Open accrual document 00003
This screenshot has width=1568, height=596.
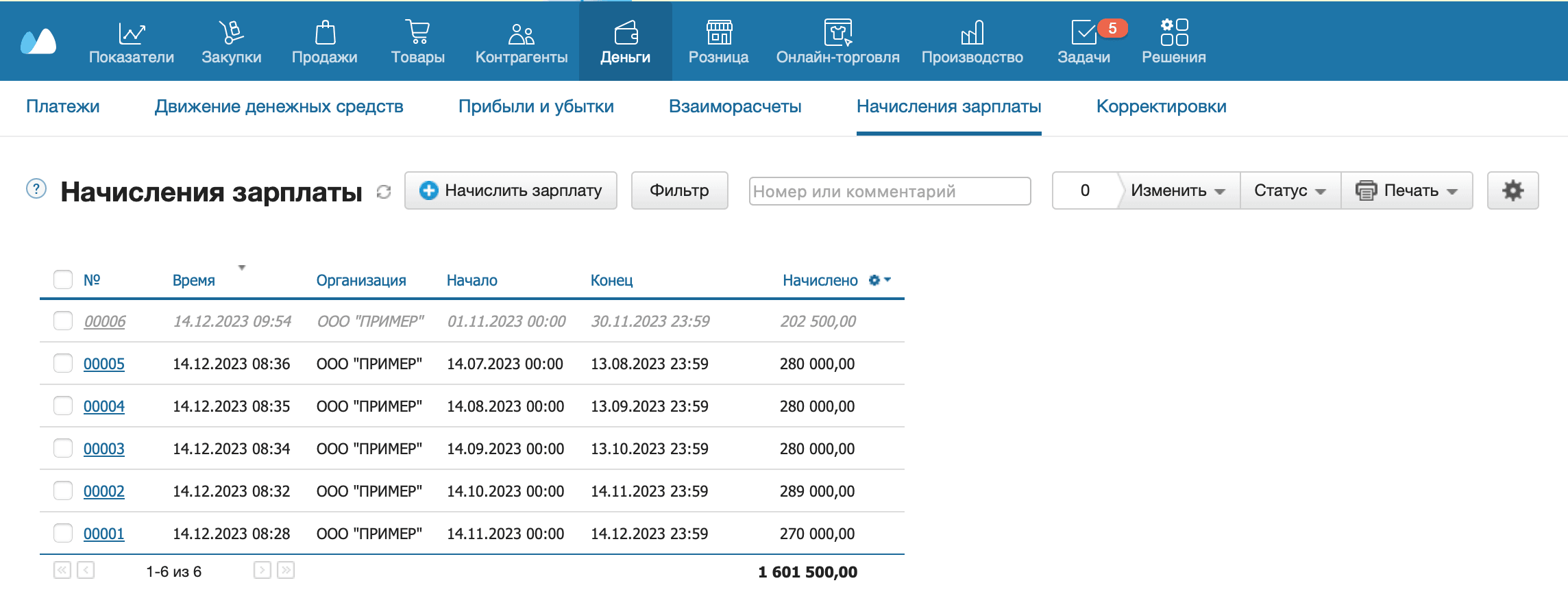(104, 449)
